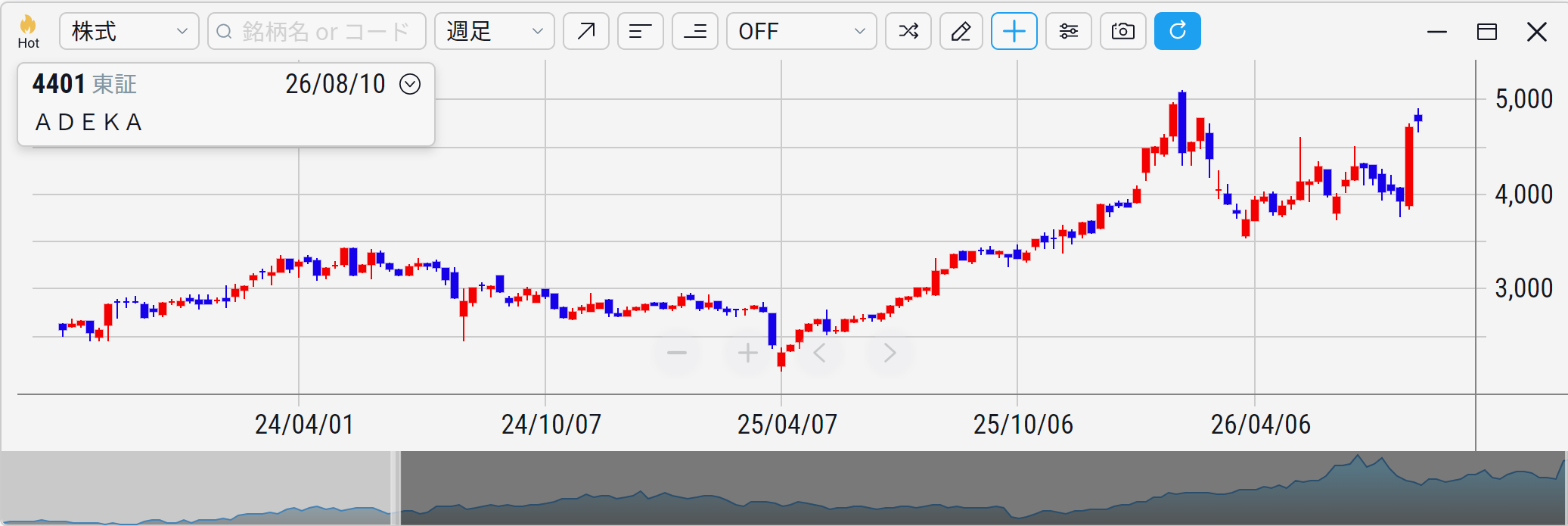
Task: Click the ADEKA company name
Action: pos(89,122)
